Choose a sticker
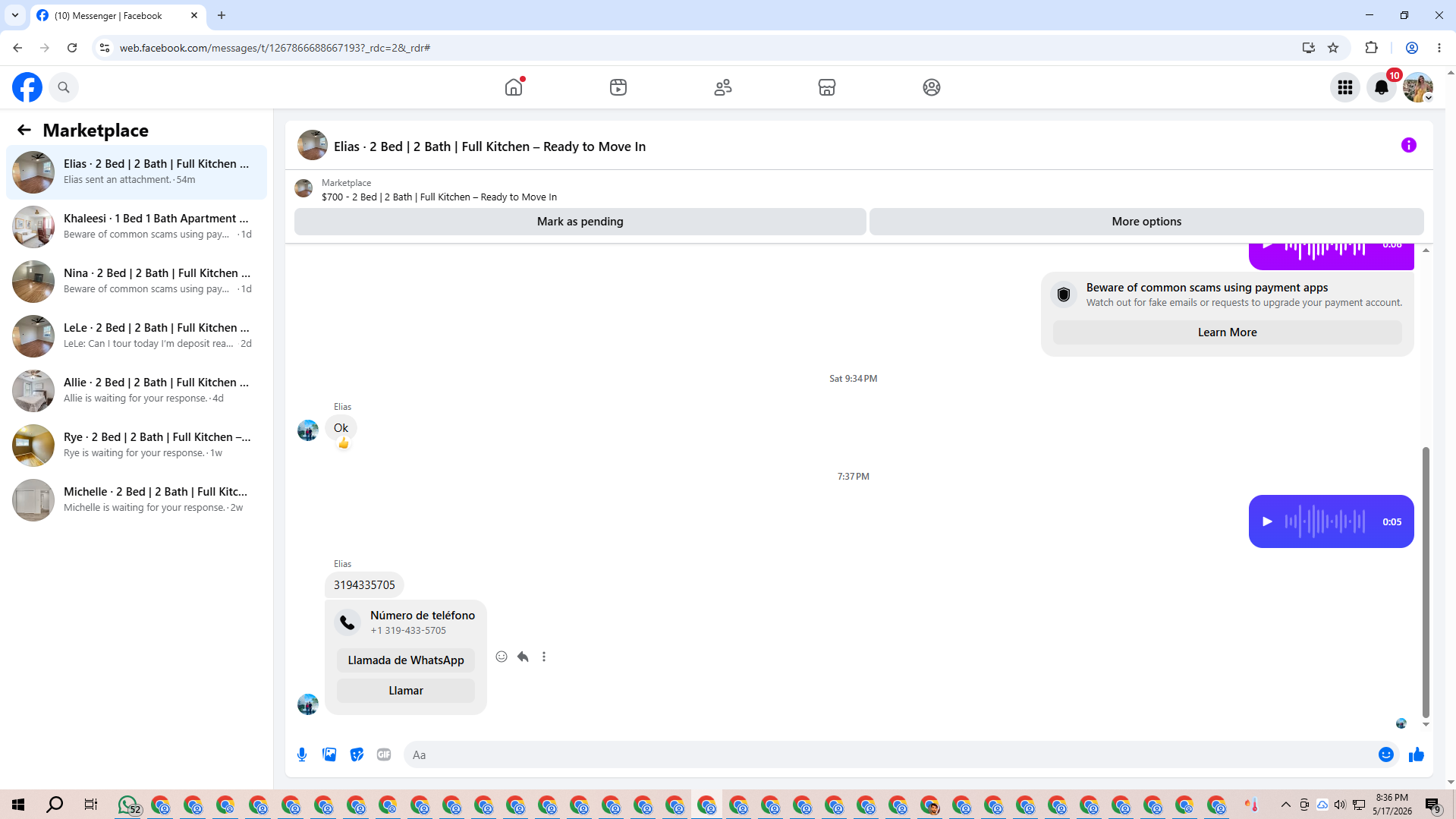 (357, 754)
